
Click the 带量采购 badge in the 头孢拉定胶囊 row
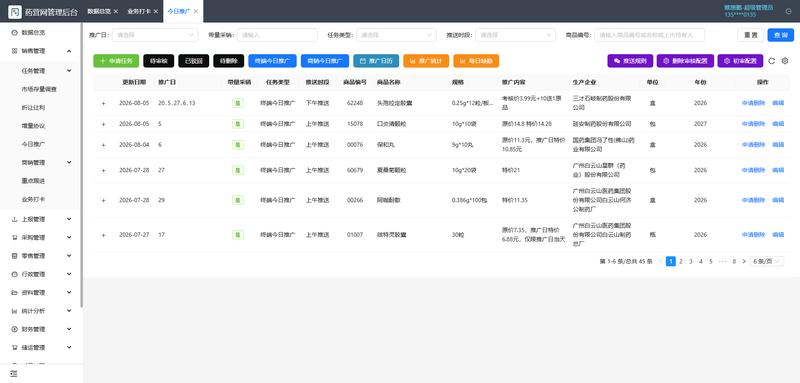(238, 103)
